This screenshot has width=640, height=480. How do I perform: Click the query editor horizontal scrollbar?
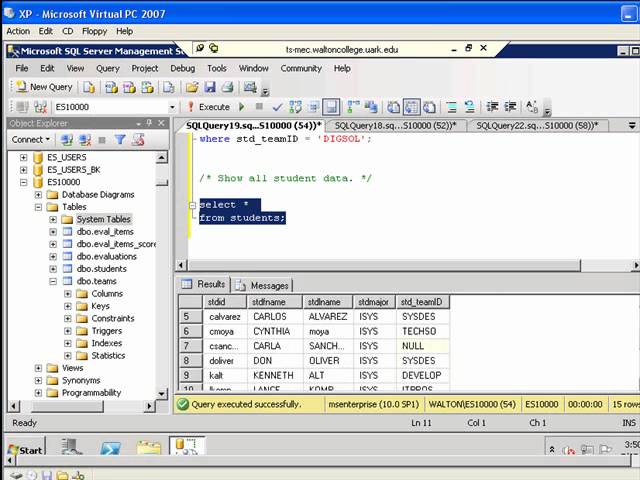click(384, 265)
